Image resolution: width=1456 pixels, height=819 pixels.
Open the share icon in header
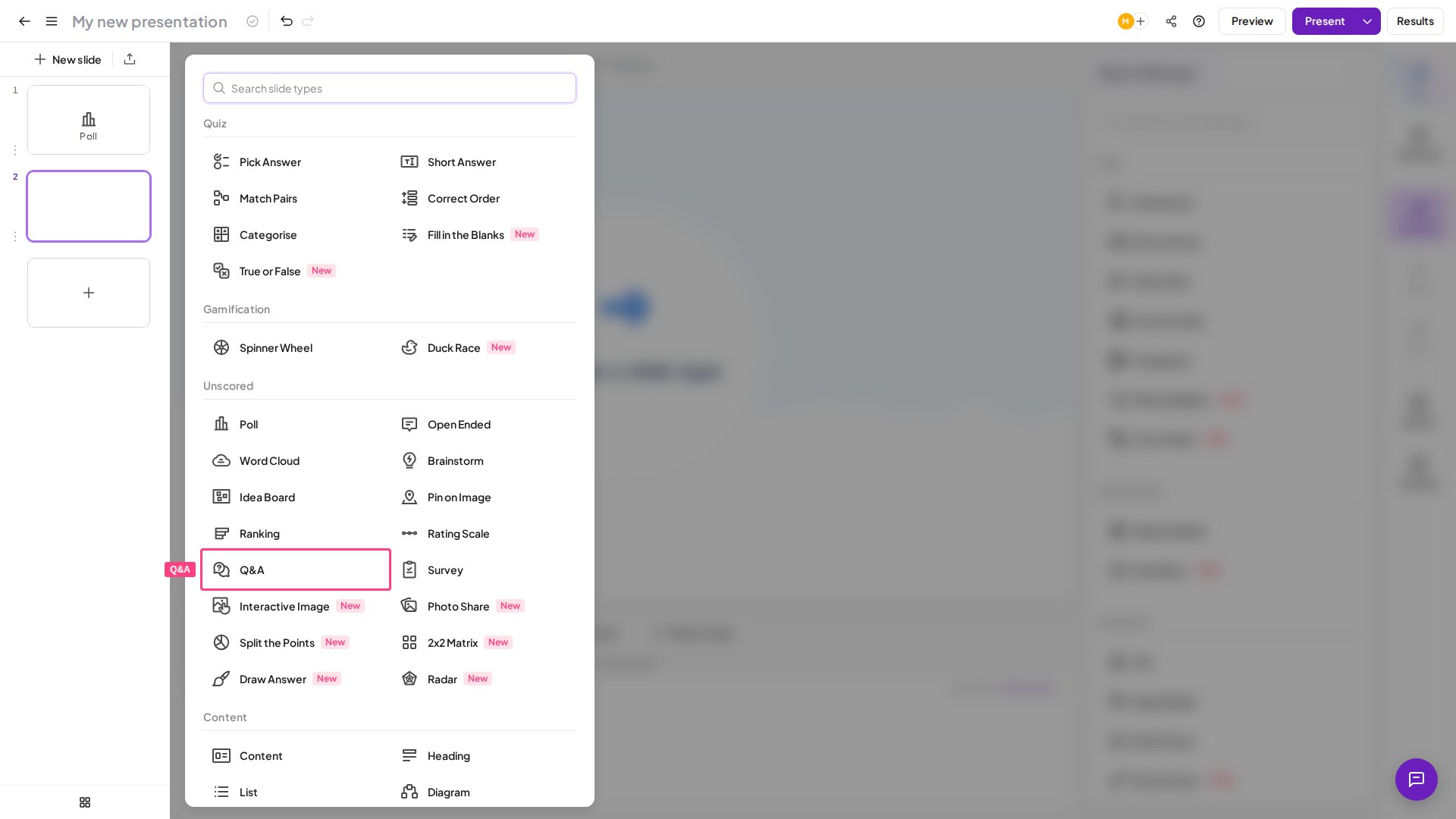[x=1172, y=21]
